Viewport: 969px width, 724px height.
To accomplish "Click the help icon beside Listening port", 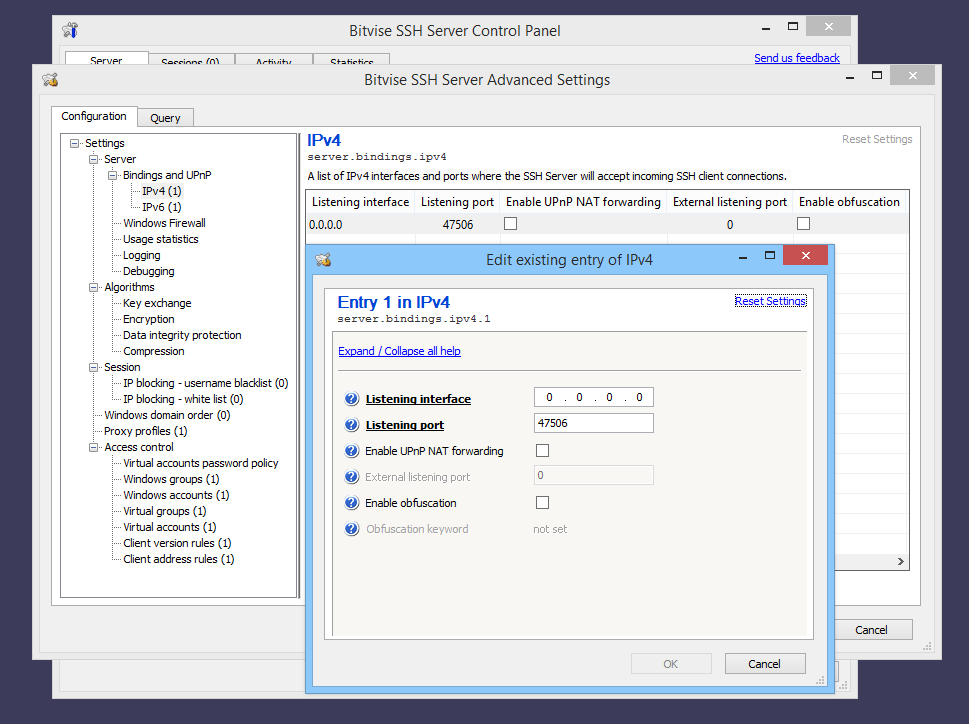I will pos(351,424).
